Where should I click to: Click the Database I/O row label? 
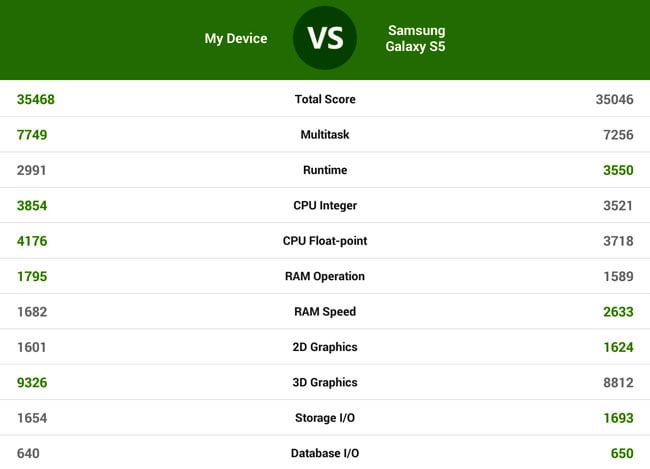(325, 453)
